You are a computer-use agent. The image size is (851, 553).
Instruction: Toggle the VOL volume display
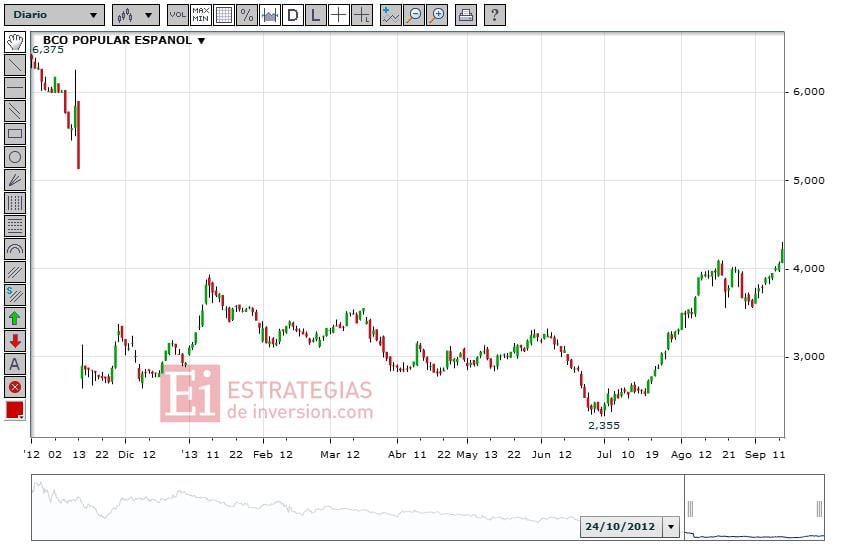click(x=177, y=15)
